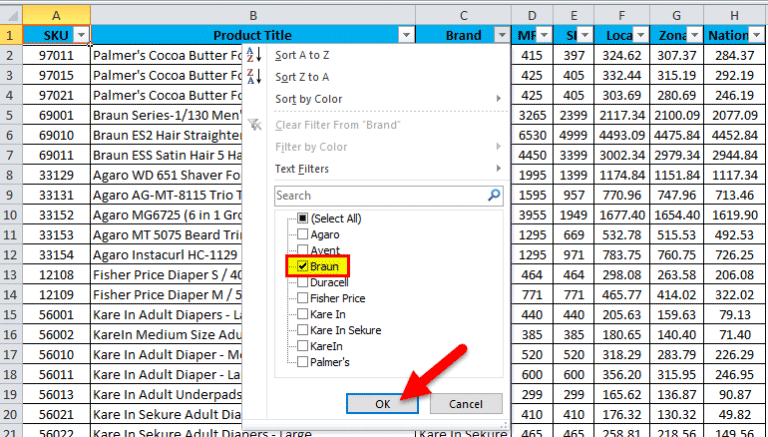Click the Sort Z to A icon

tap(254, 76)
